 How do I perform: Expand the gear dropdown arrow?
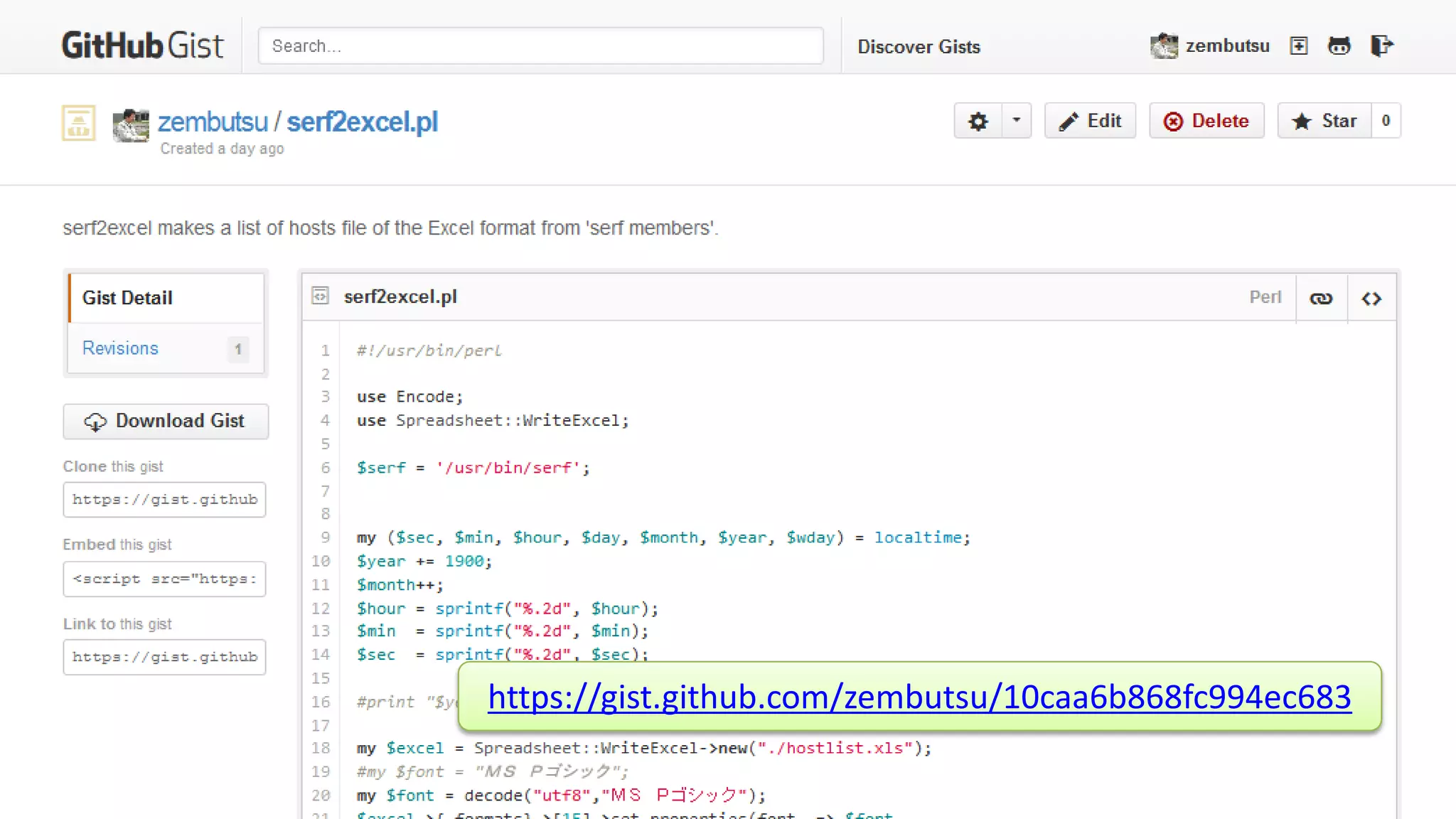[x=1017, y=121]
